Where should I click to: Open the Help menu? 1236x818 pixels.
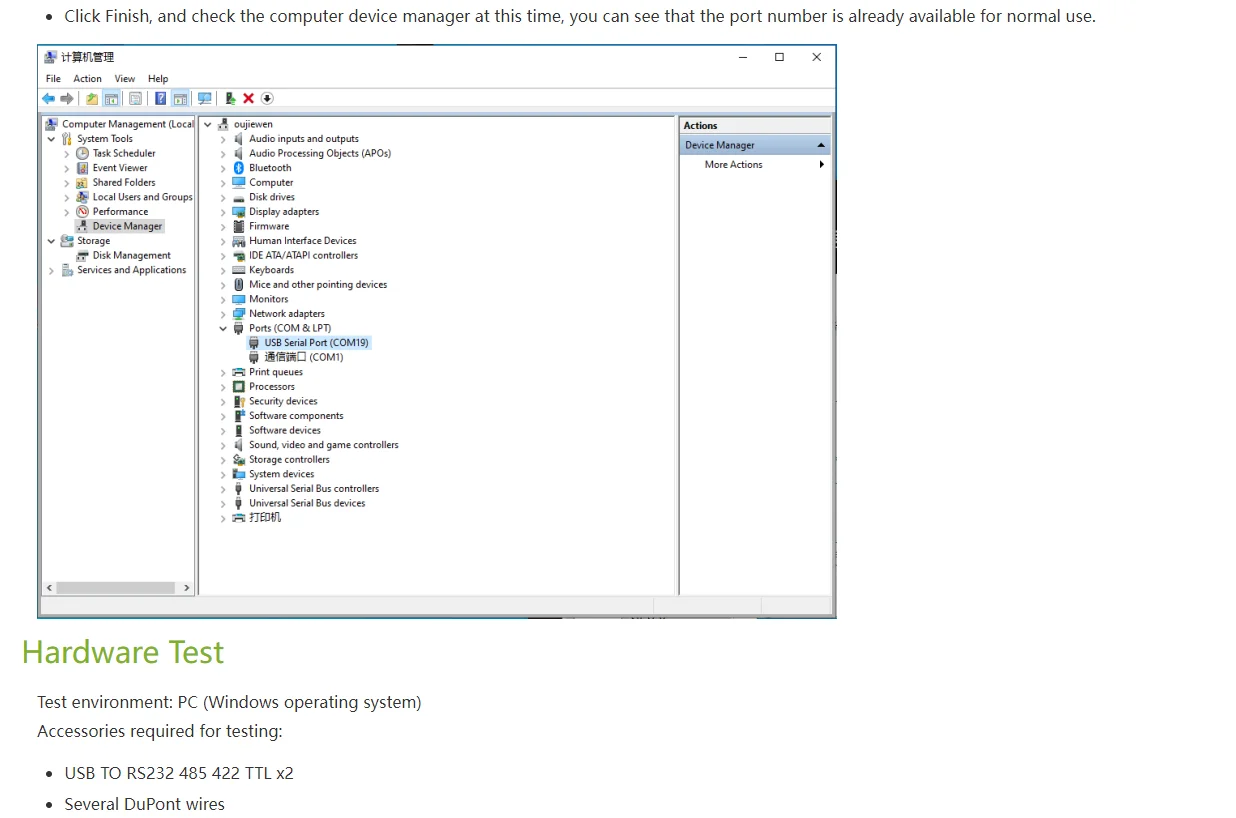[158, 78]
